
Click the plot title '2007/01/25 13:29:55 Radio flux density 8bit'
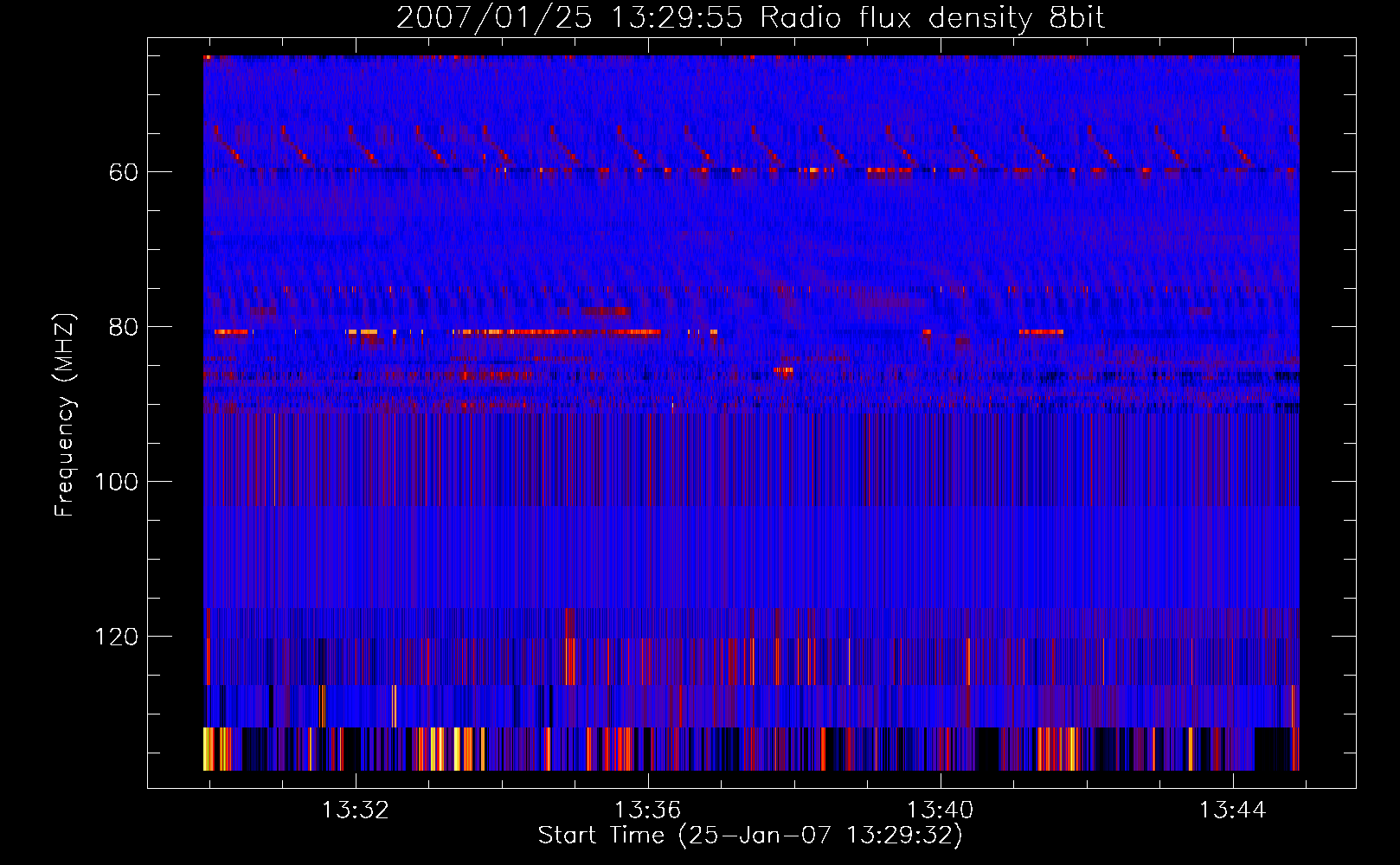751,17
